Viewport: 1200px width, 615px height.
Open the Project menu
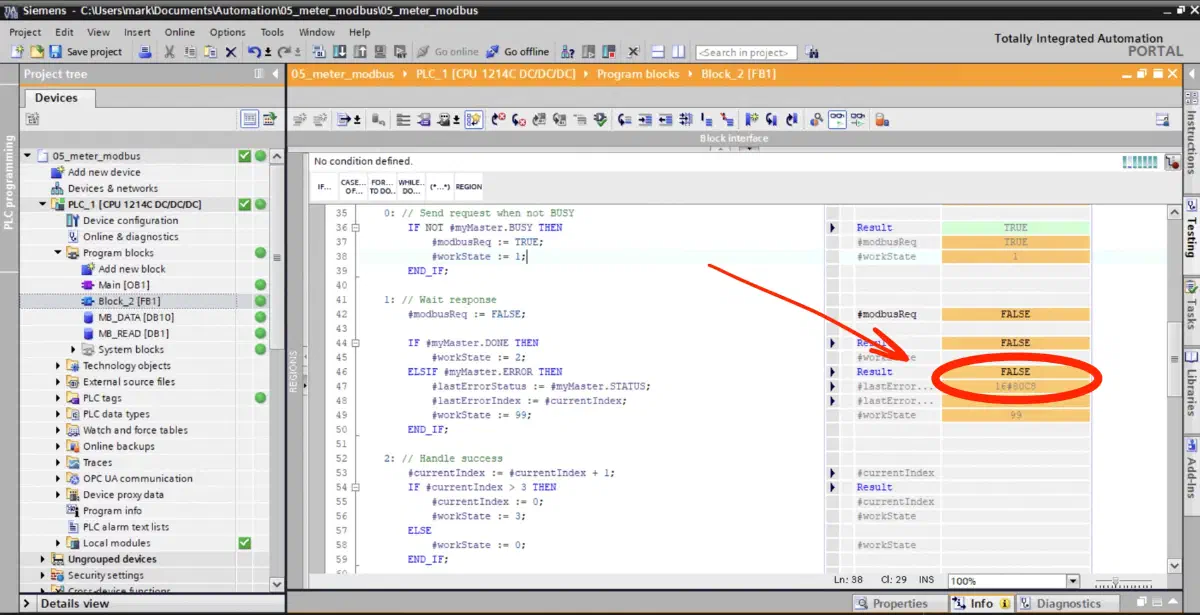tap(25, 32)
